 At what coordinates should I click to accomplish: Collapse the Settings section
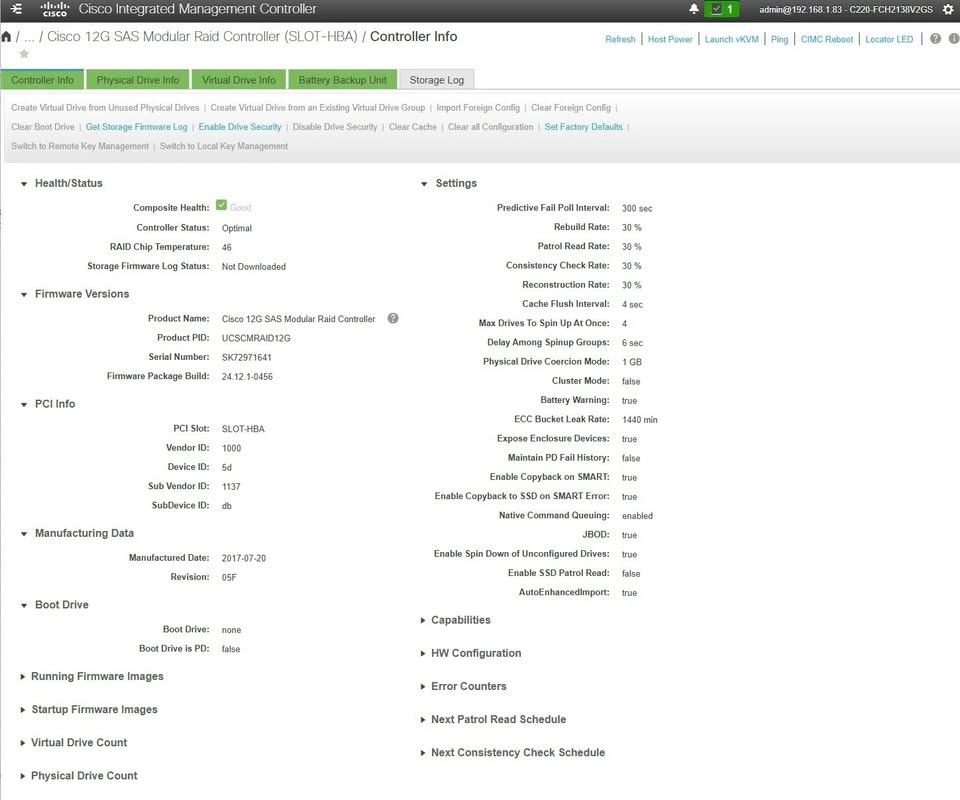[424, 184]
